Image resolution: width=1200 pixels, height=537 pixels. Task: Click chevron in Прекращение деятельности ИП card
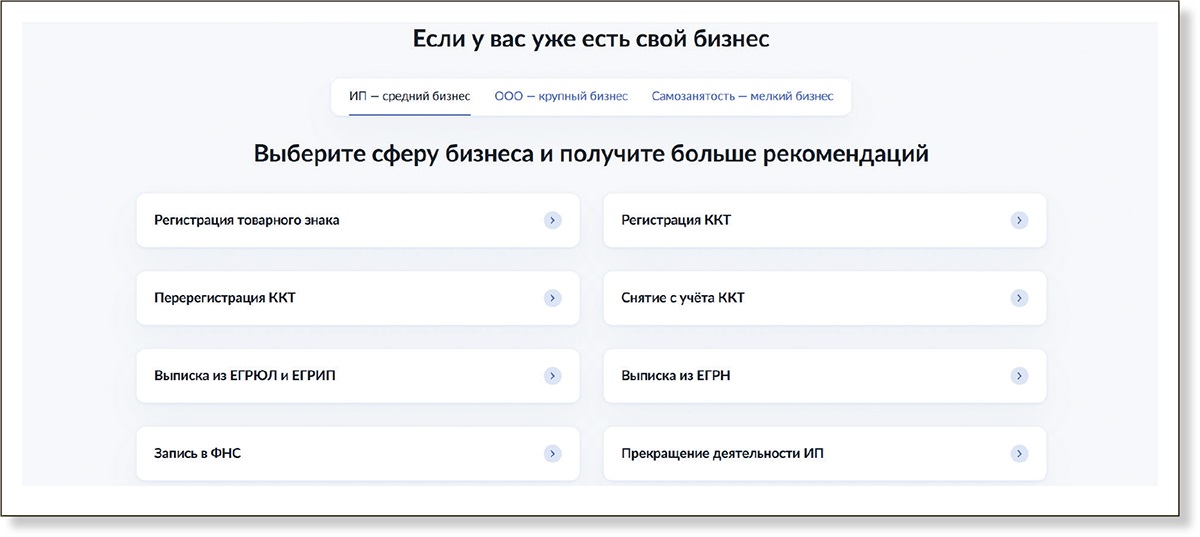[1019, 454]
